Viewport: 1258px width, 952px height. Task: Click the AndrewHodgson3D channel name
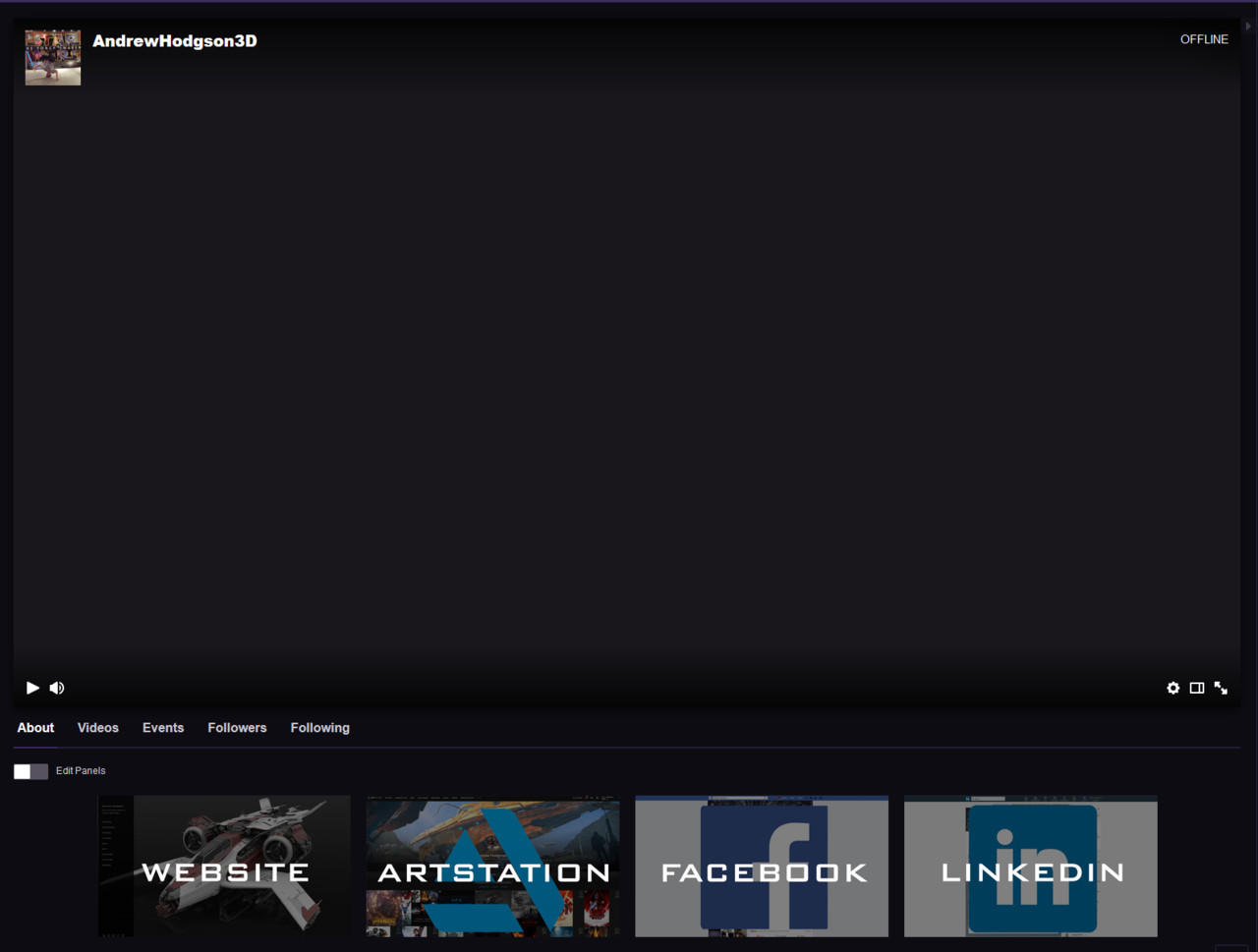pos(175,40)
